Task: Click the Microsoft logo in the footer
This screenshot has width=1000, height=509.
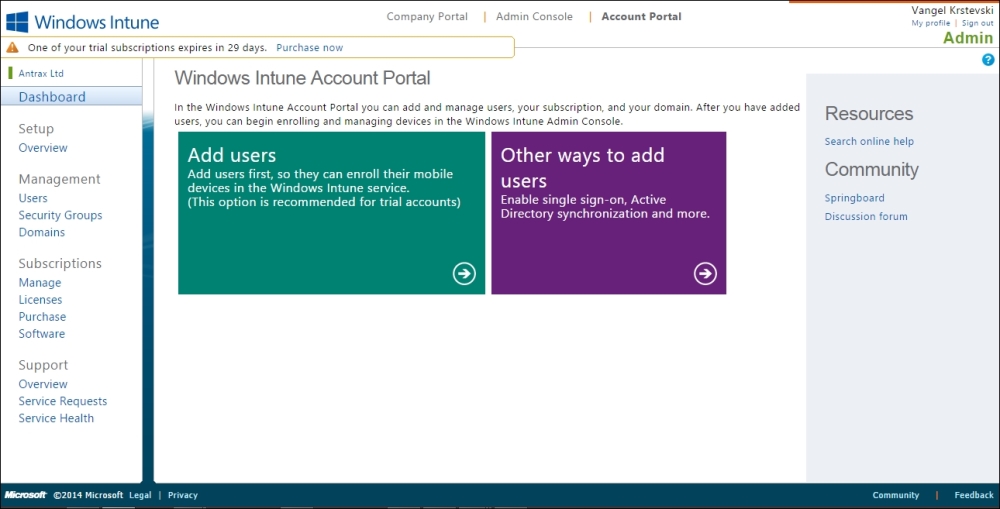Action: coord(26,495)
